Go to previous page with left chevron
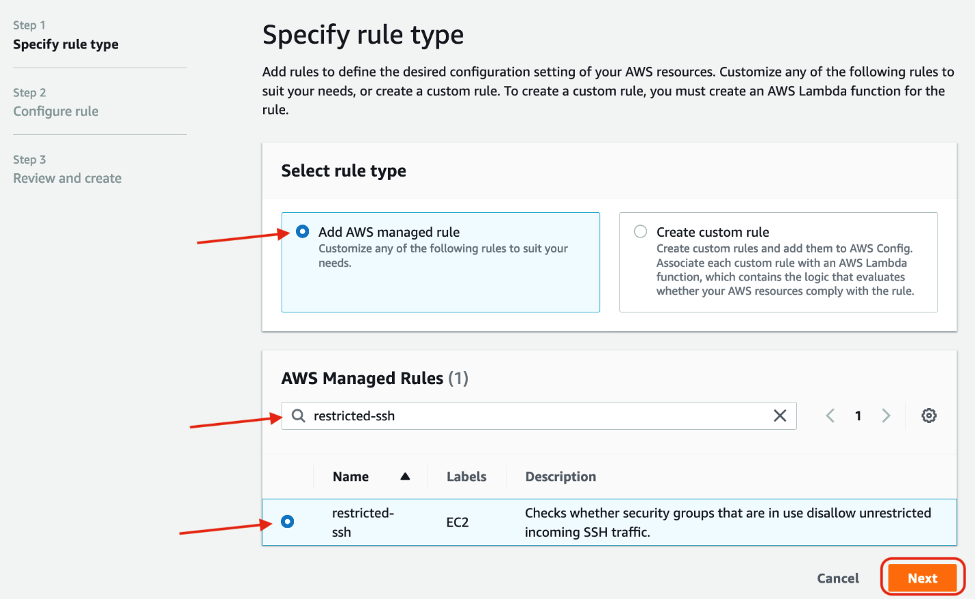 (x=830, y=415)
